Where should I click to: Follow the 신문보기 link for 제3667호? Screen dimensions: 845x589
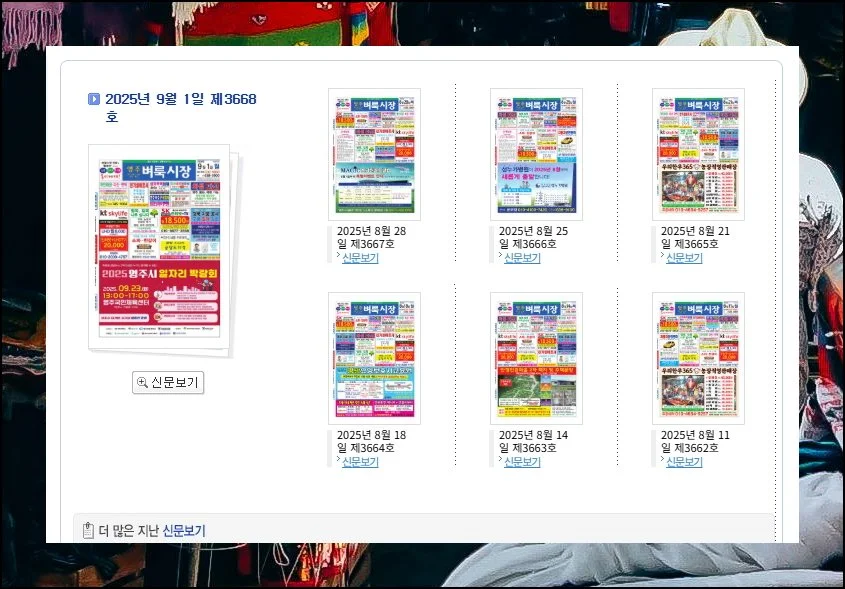coord(360,258)
